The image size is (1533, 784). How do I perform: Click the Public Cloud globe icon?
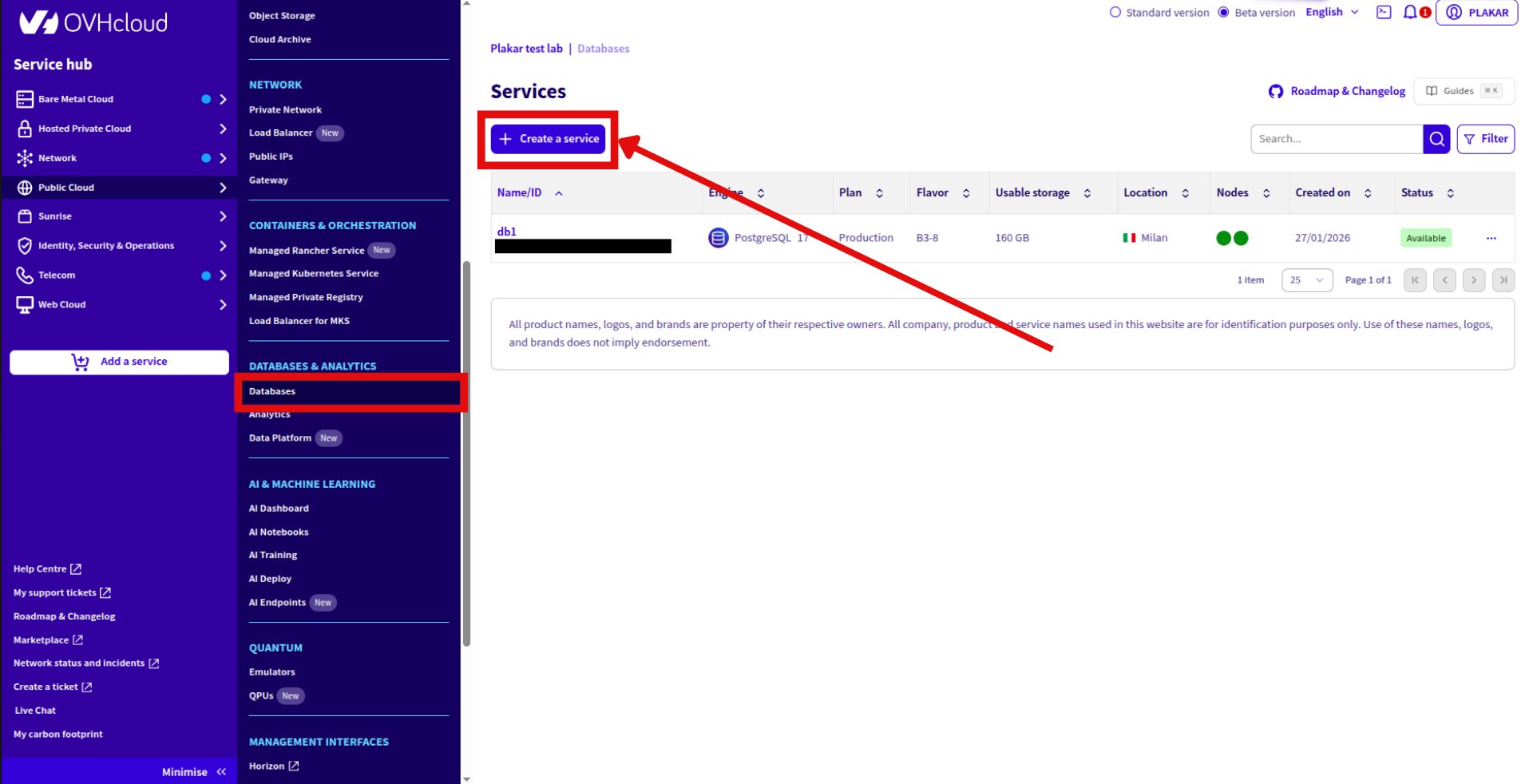pos(25,188)
